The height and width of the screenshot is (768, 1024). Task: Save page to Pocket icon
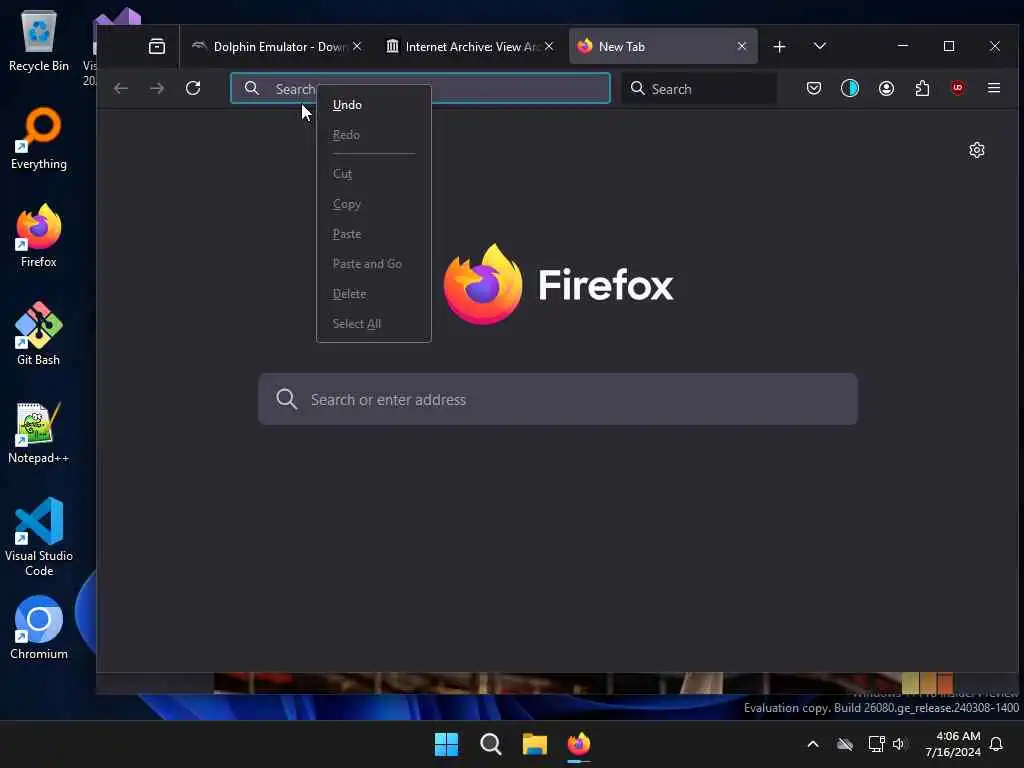814,88
